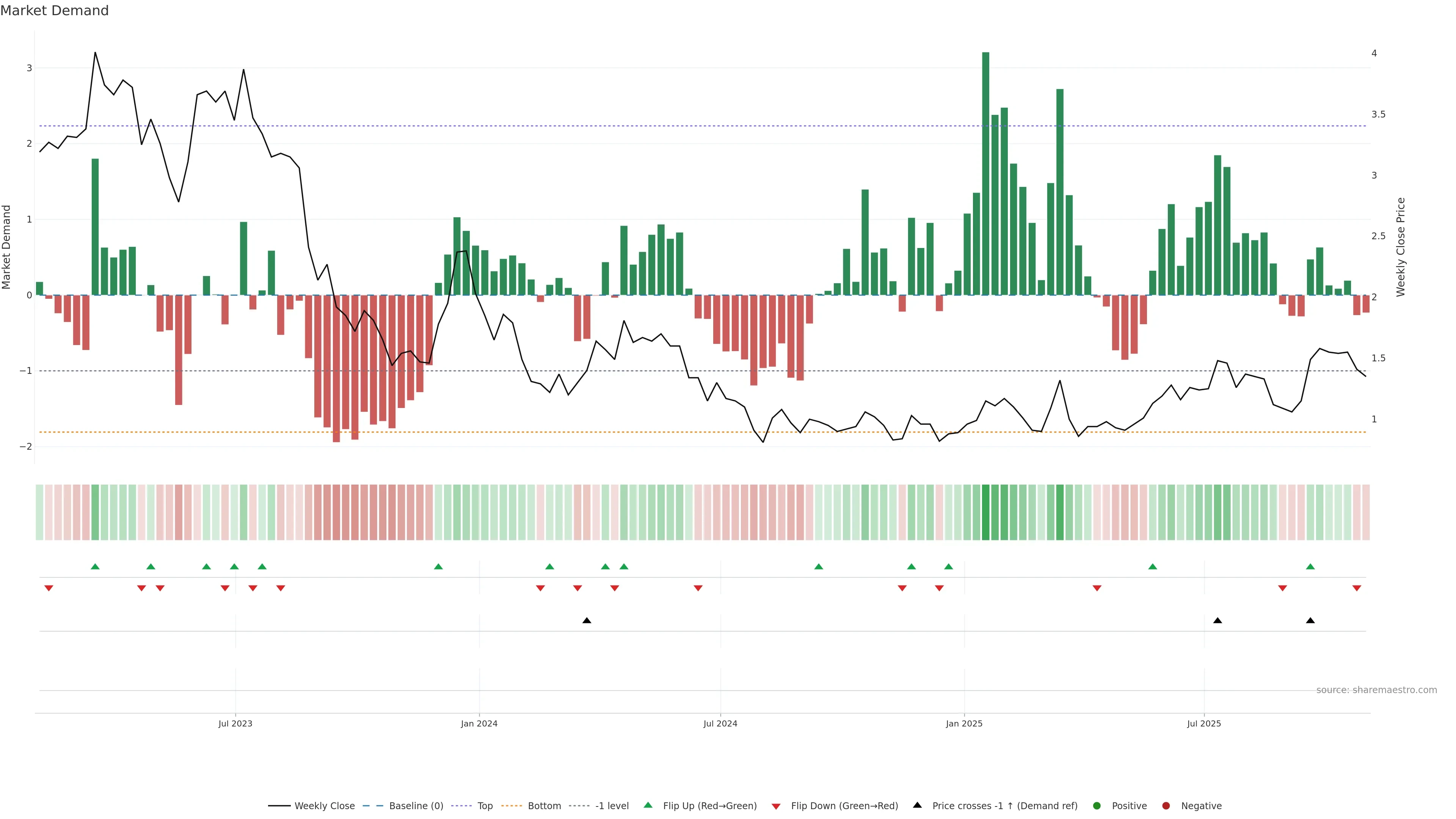Click the Weekly Close Price axis title
The image size is (1456, 819).
(1401, 247)
